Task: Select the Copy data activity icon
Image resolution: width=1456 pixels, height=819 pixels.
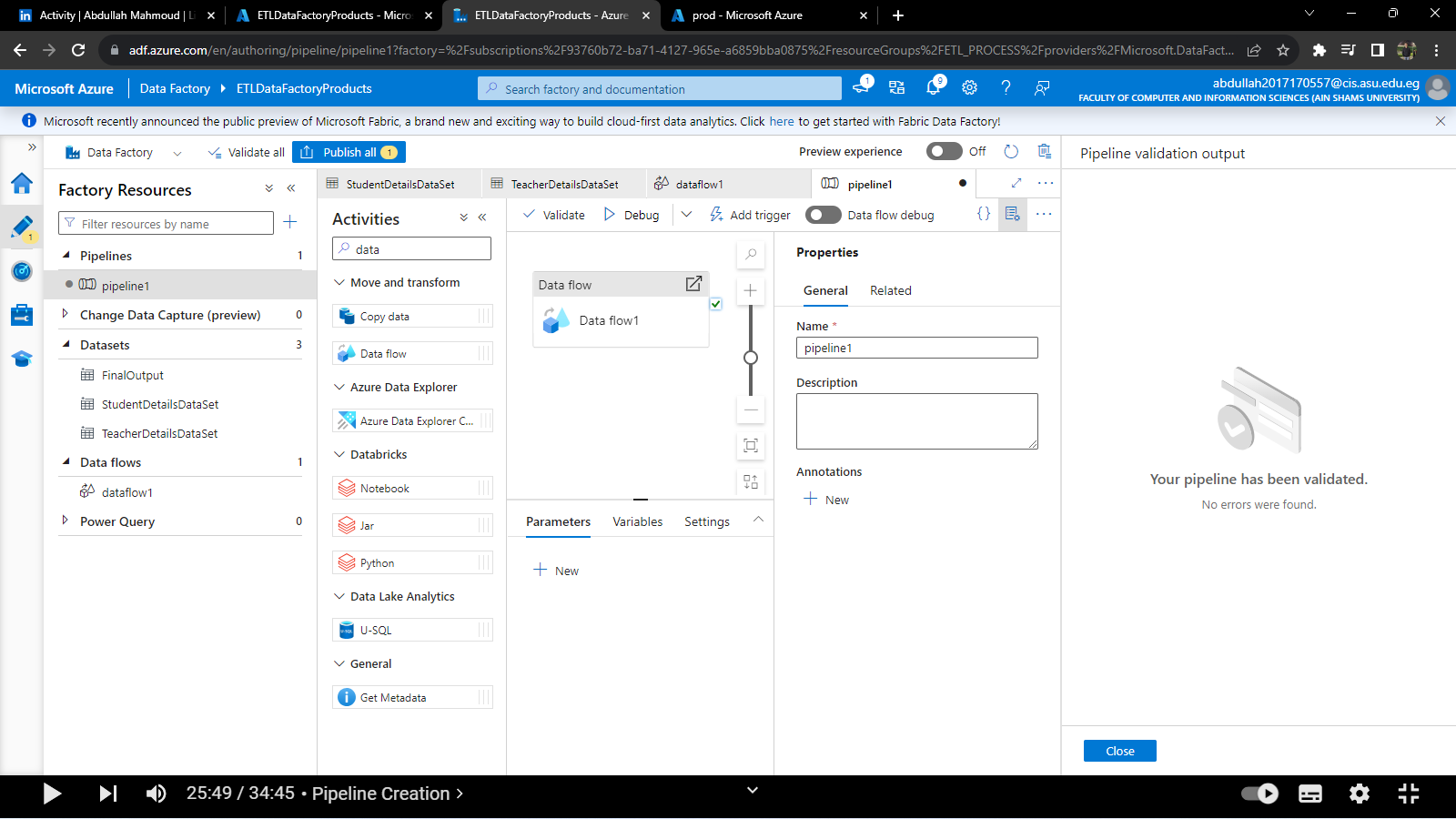Action: pos(347,316)
